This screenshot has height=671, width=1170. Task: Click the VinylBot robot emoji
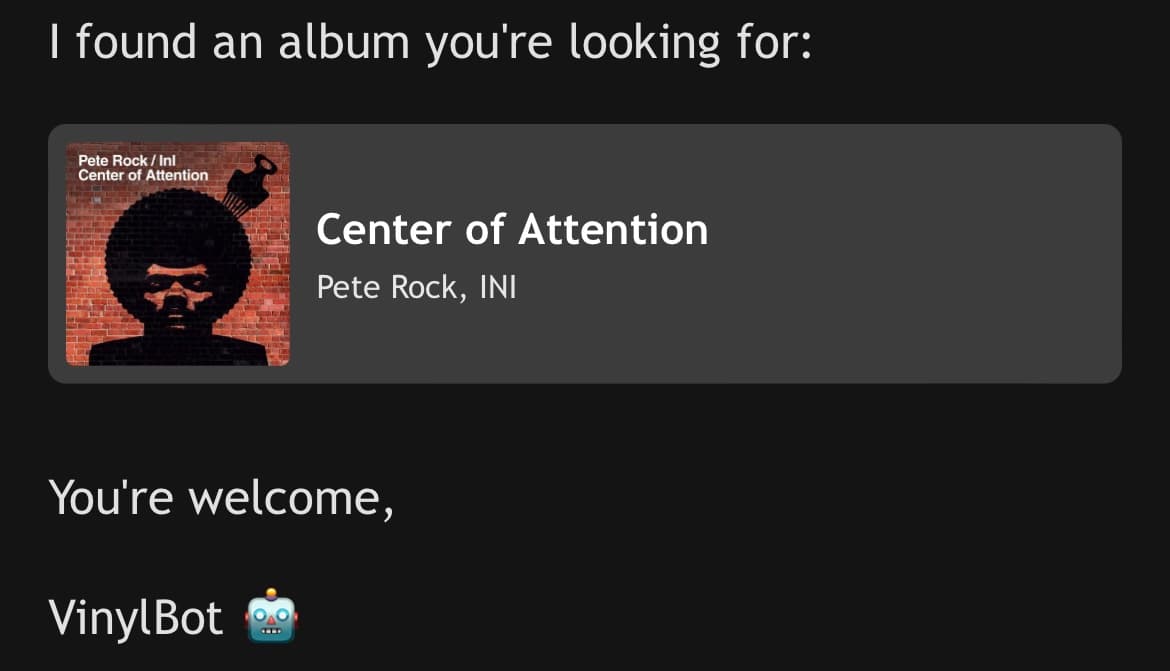pos(271,617)
